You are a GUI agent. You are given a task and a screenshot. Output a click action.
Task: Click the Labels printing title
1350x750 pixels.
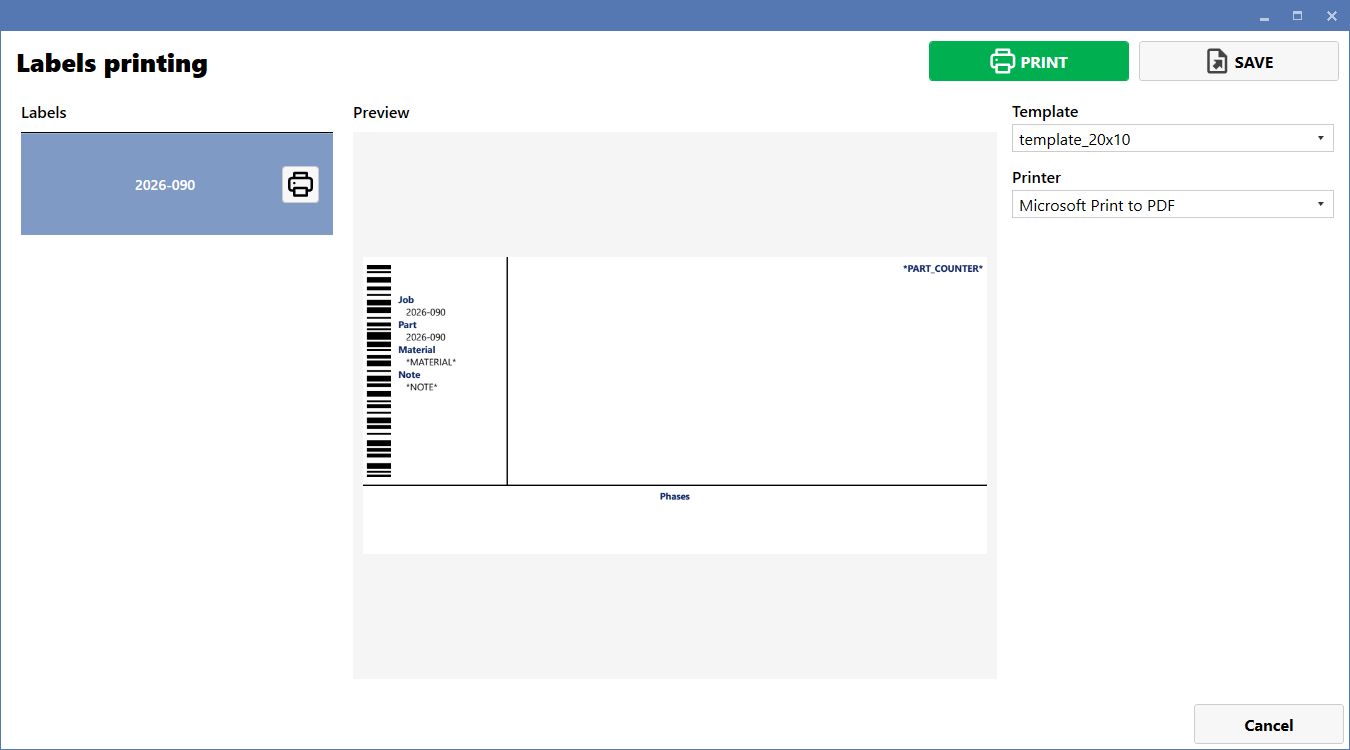pos(112,64)
